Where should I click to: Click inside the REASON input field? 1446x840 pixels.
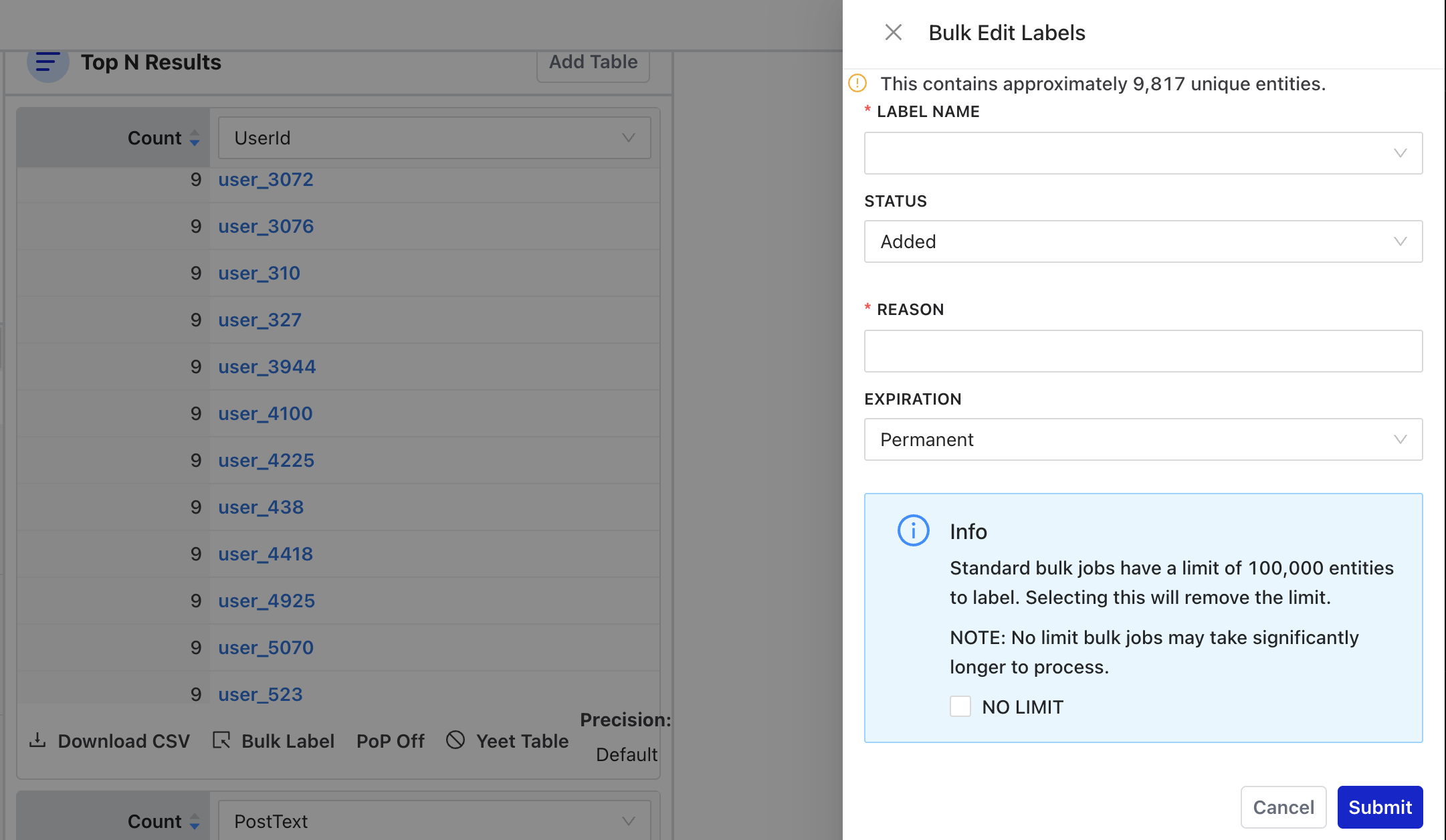point(1143,351)
